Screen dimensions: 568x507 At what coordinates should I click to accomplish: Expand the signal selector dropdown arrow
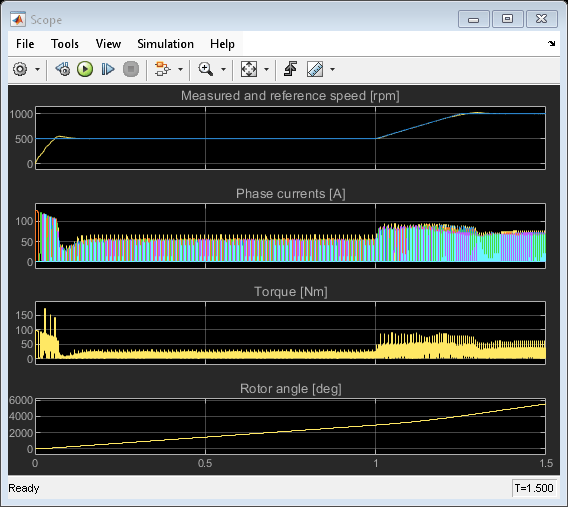pos(180,69)
